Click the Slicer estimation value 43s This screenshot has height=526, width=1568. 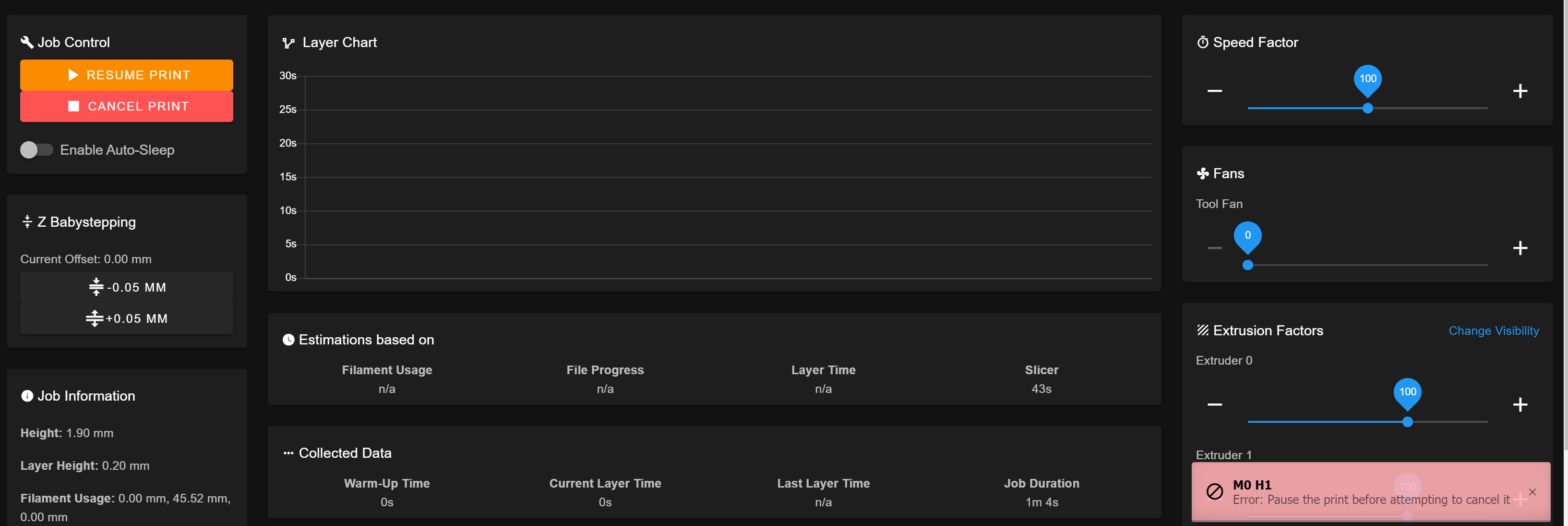tap(1041, 389)
